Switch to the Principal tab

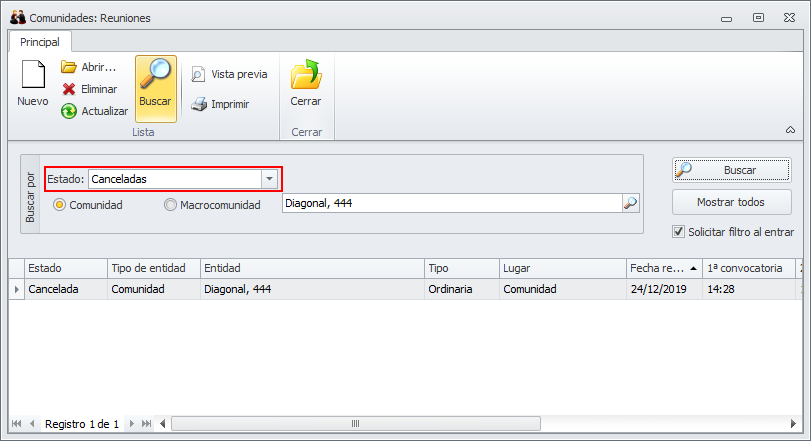point(40,42)
